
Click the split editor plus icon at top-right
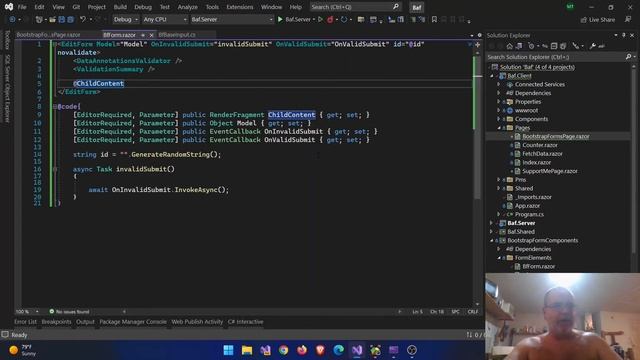pos(477,44)
